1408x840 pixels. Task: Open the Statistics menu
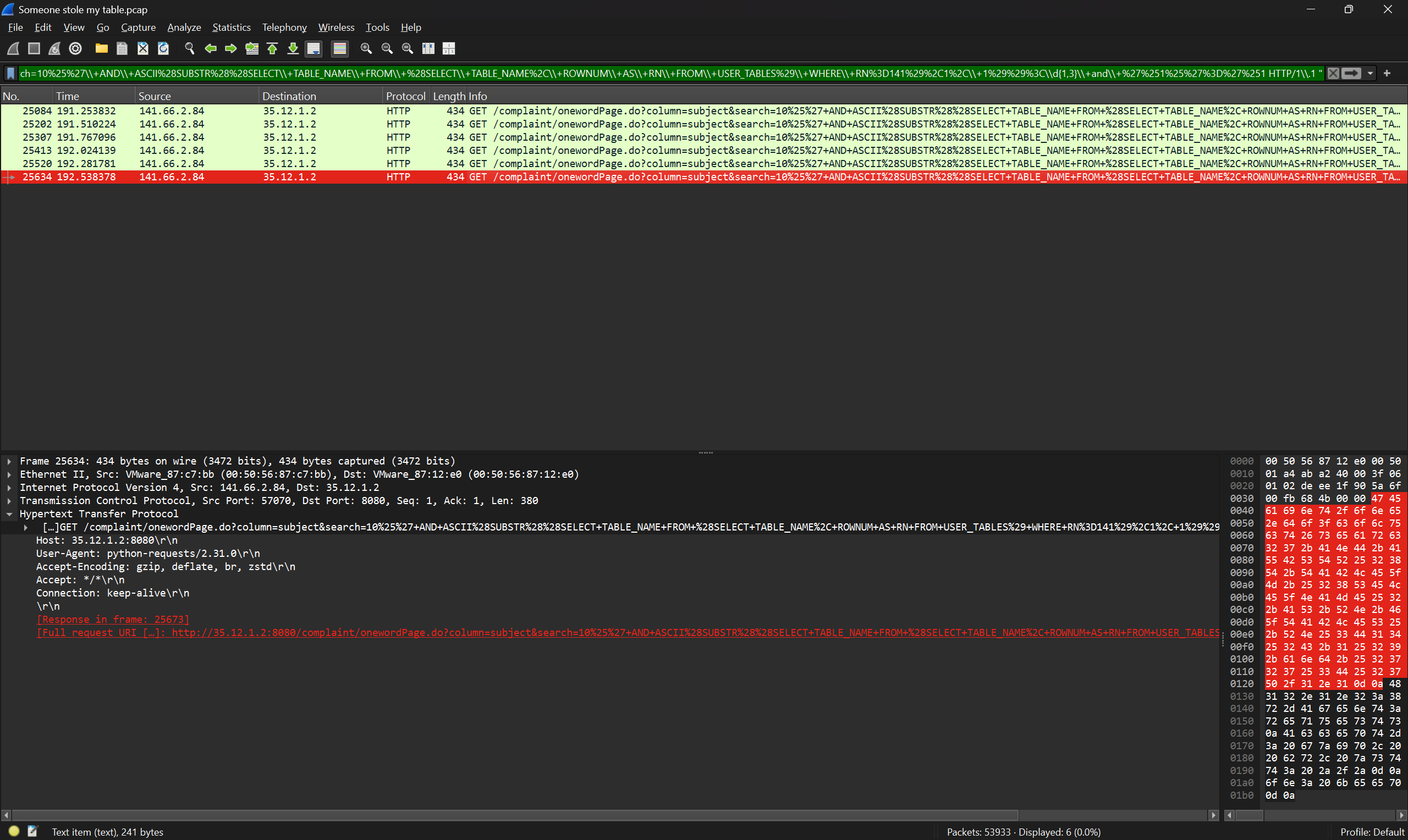(x=231, y=27)
